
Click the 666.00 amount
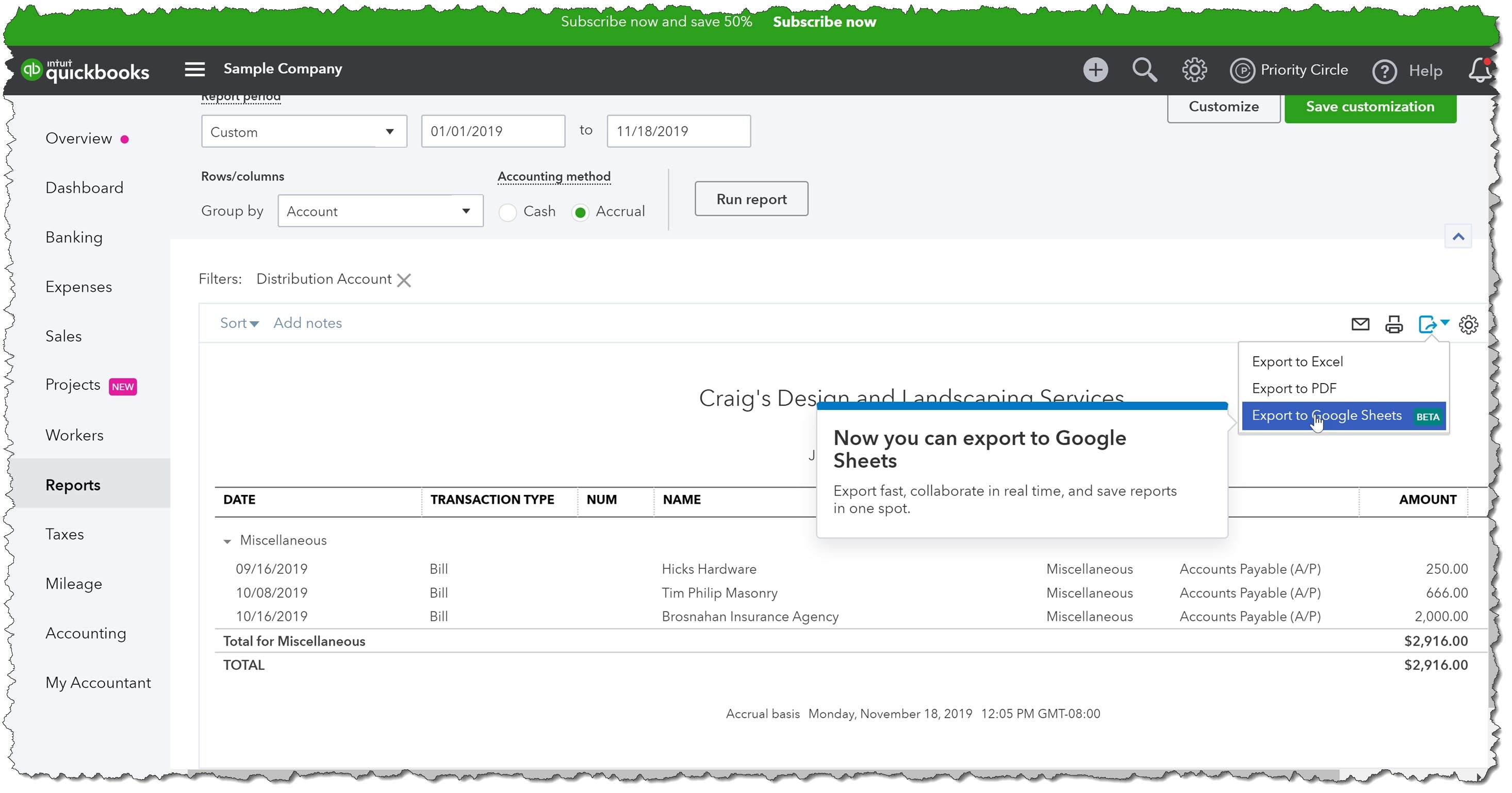pyautogui.click(x=1447, y=593)
